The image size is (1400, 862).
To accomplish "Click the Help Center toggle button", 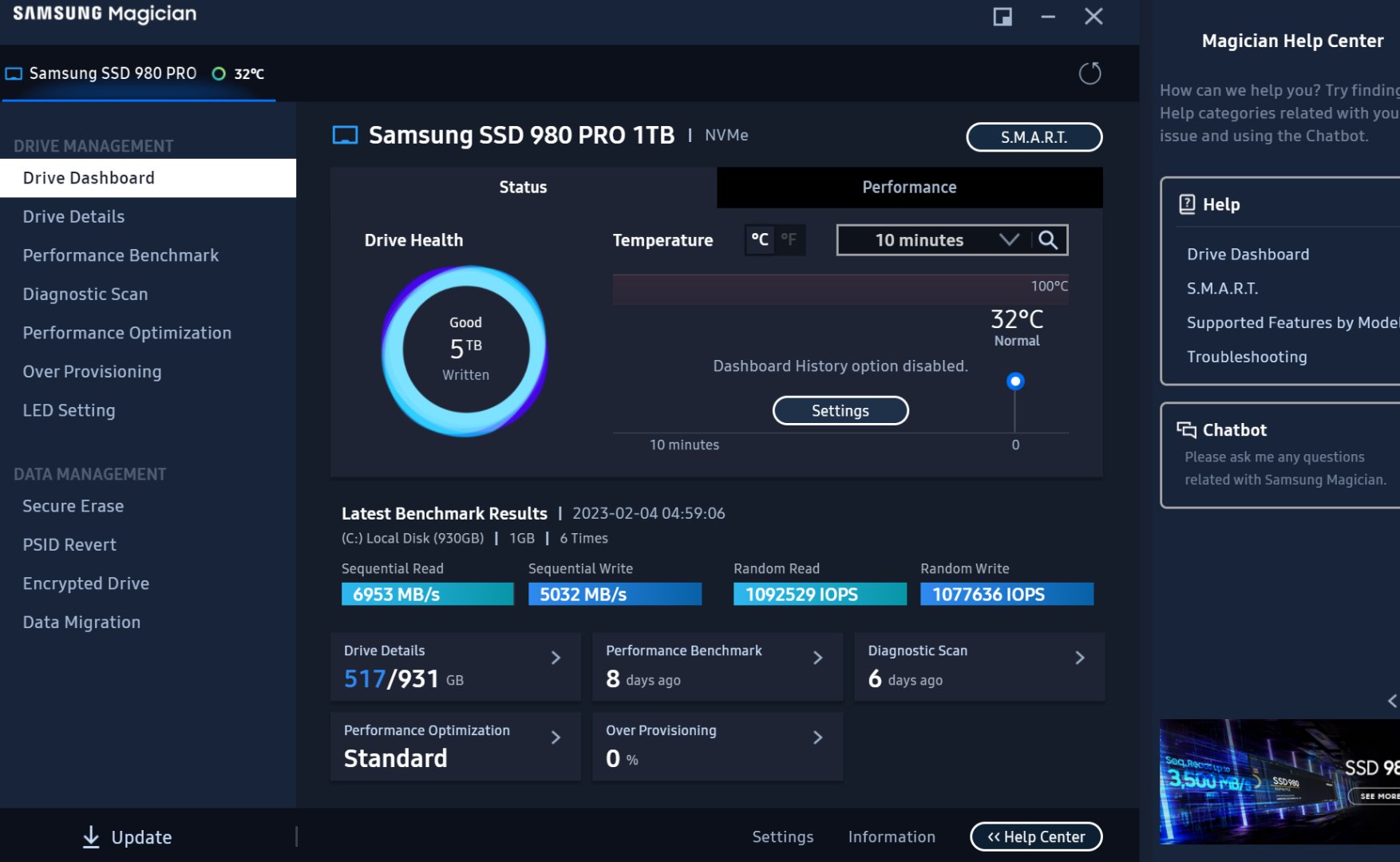I will coord(1036,836).
